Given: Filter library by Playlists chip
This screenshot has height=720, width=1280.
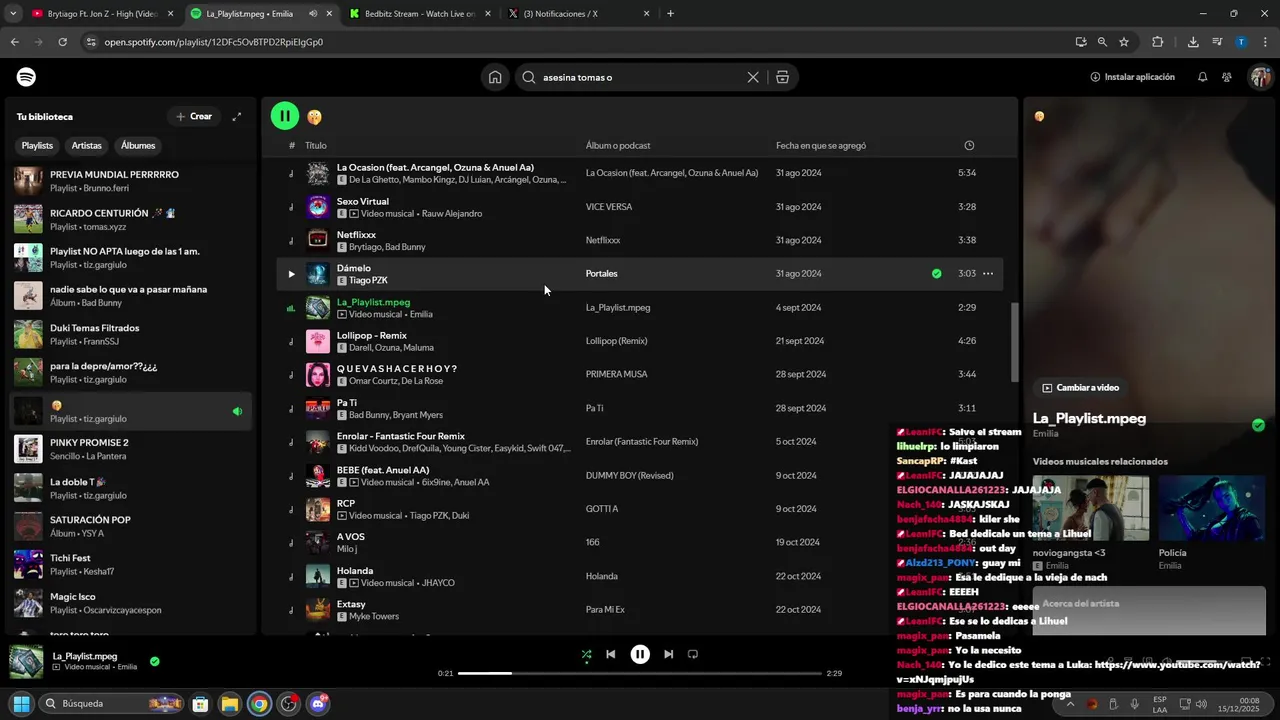Looking at the screenshot, I should [37, 145].
